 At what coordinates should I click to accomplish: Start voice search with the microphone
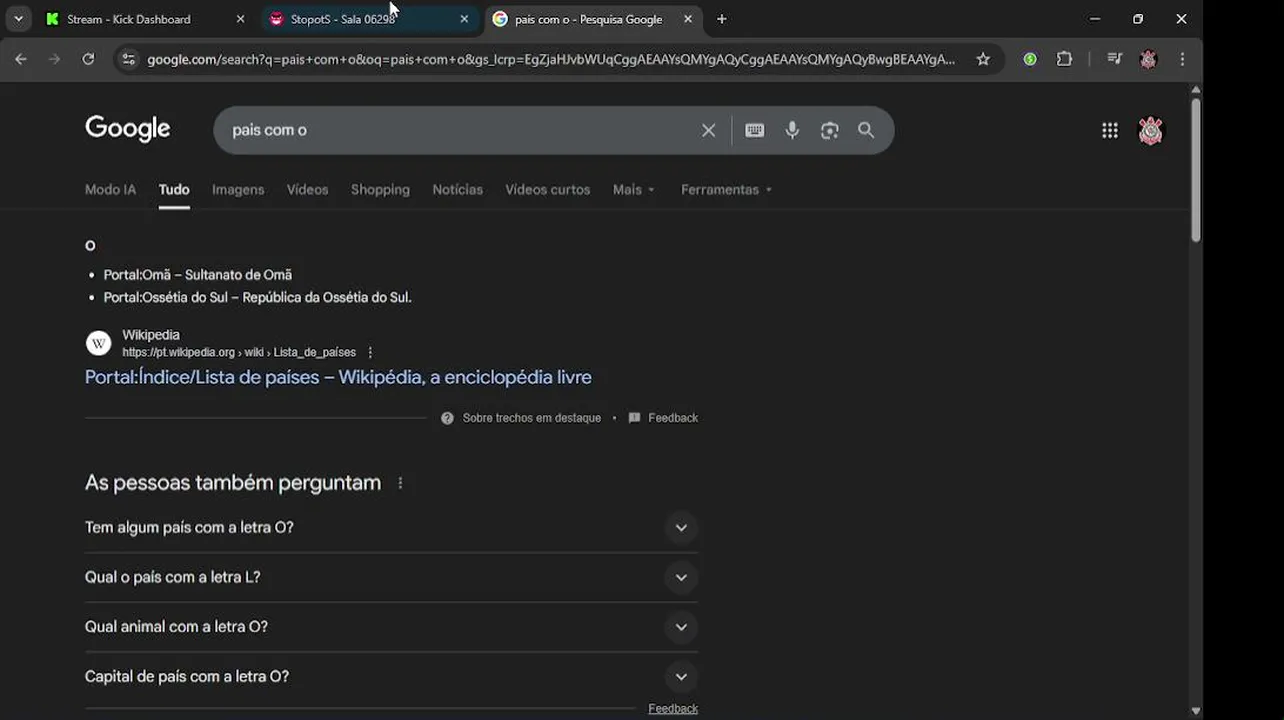point(792,130)
